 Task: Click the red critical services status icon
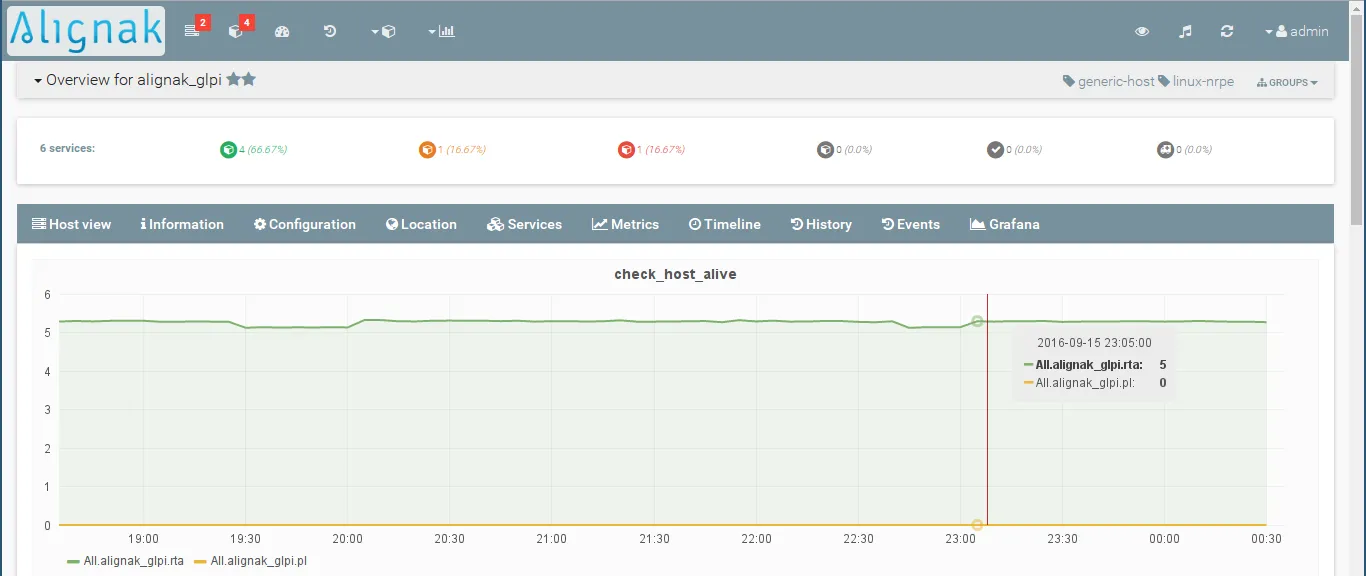(x=626, y=150)
